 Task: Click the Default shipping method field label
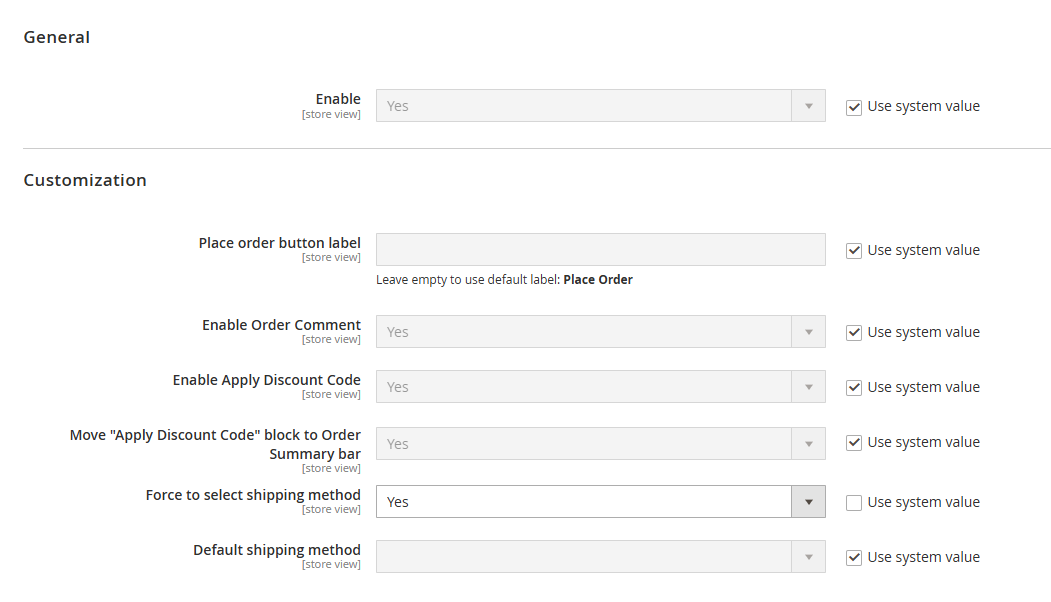pyautogui.click(x=277, y=550)
